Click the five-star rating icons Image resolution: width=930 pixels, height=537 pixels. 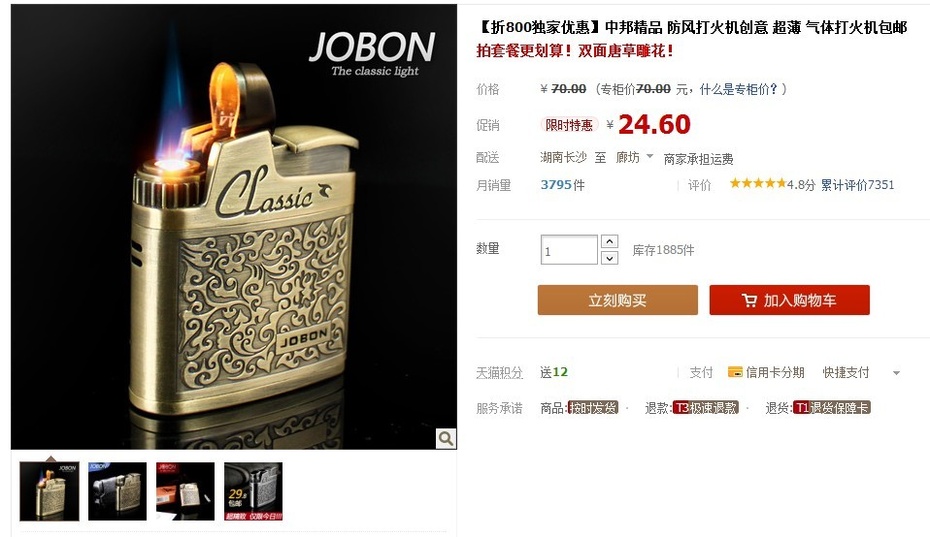tap(758, 183)
